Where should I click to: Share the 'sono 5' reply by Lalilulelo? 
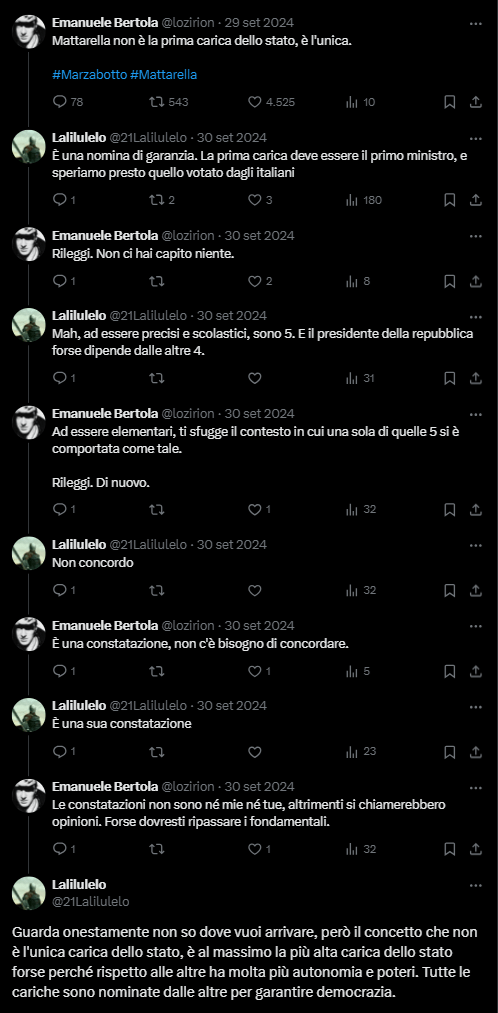(x=475, y=379)
